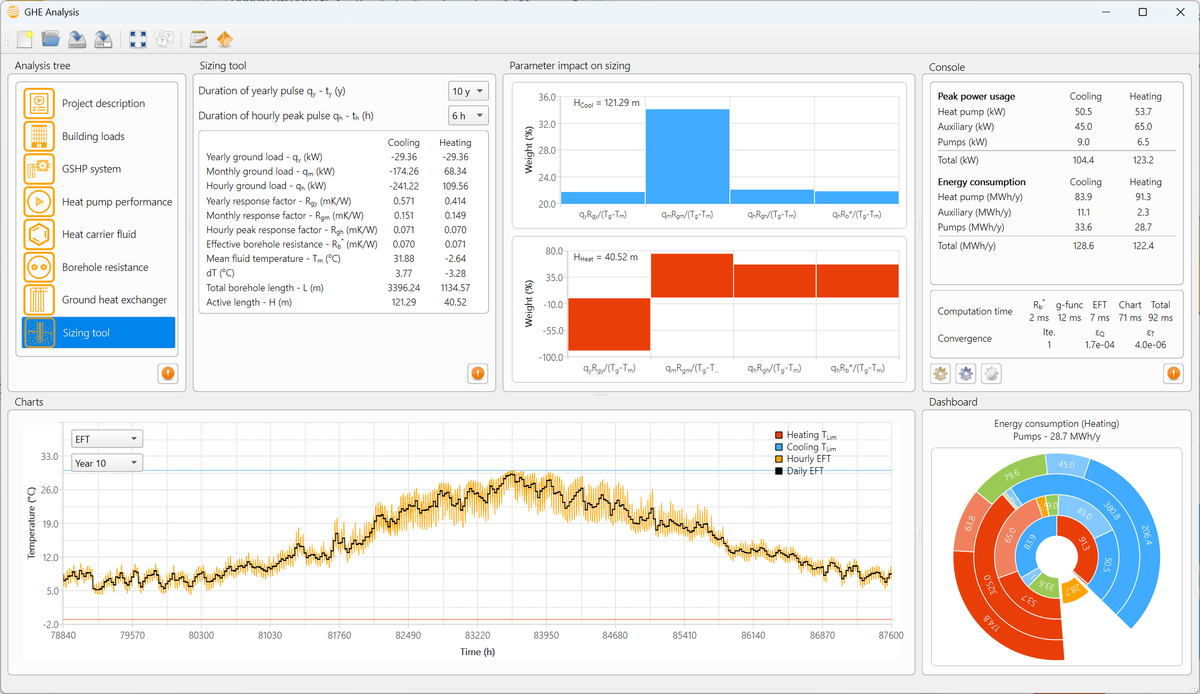
Task: Click the blue gear icon in Console
Action: tap(966, 374)
